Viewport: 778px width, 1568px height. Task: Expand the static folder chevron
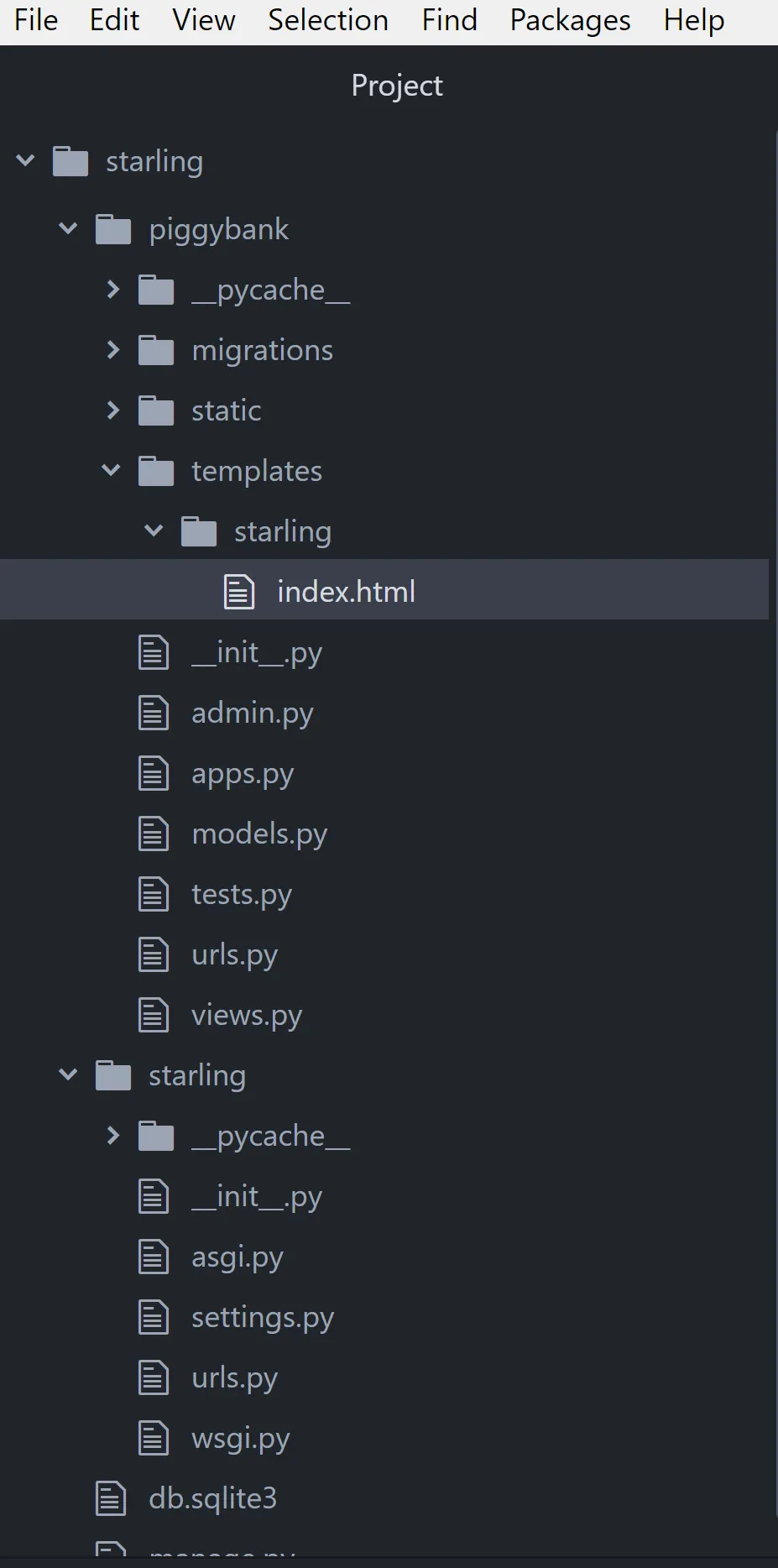coord(112,410)
